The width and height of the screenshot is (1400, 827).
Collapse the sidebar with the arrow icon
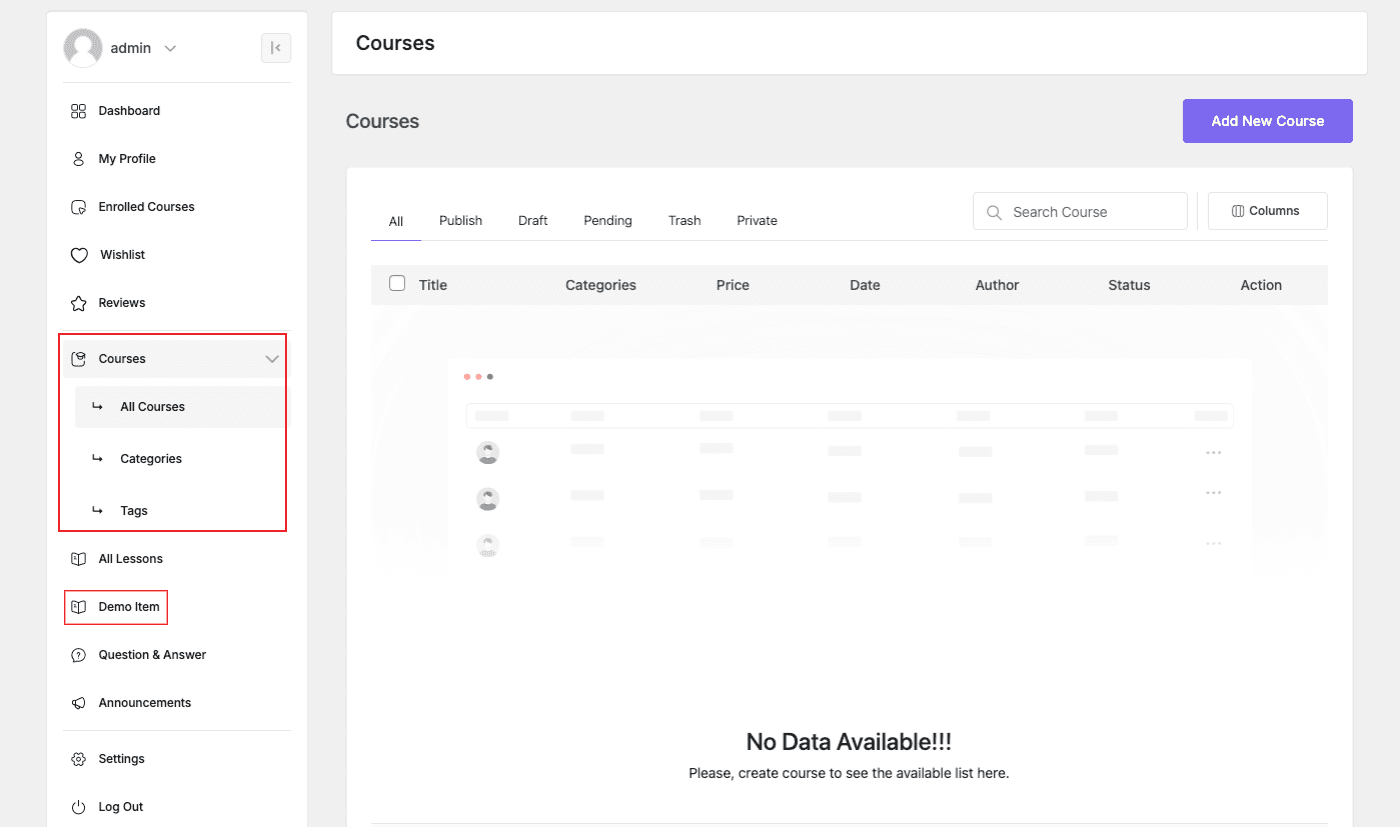(x=276, y=47)
